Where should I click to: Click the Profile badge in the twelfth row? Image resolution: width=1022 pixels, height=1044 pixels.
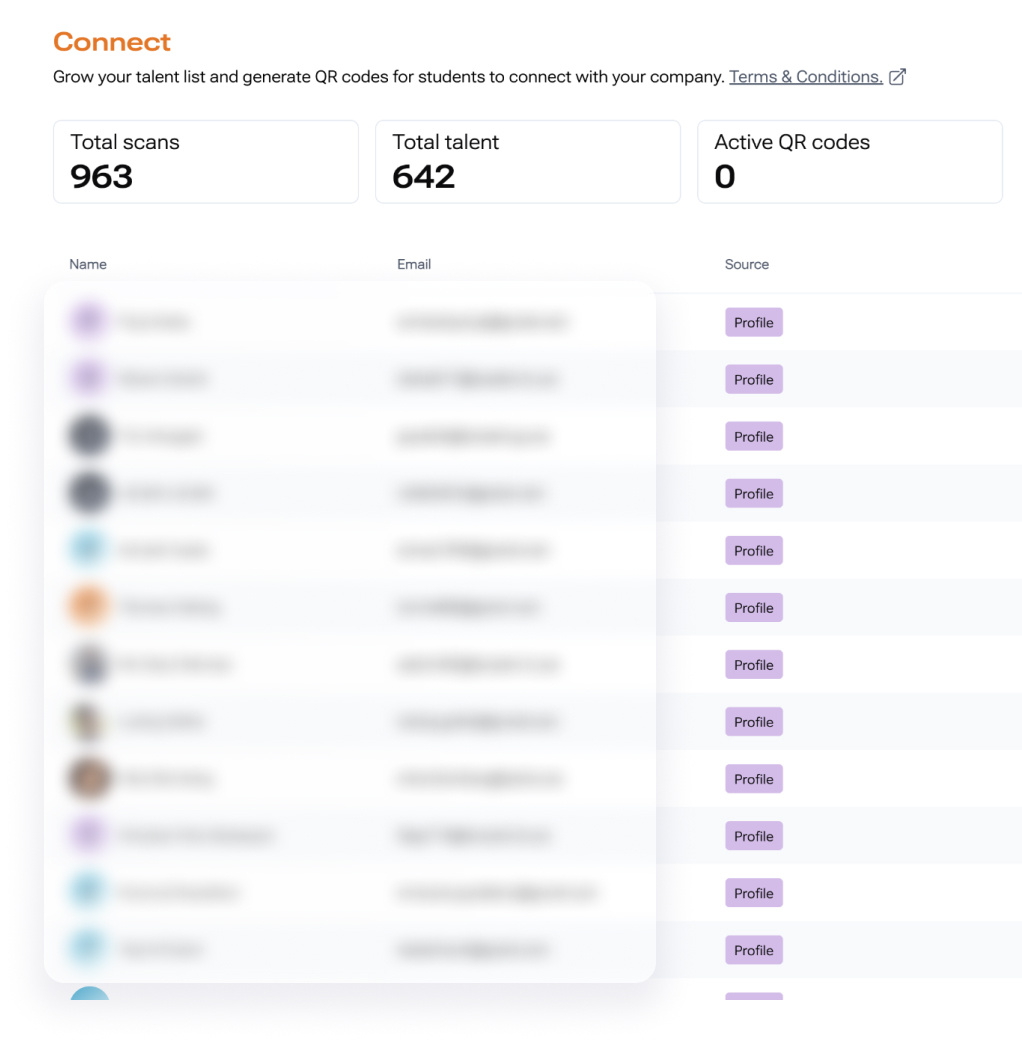(753, 950)
